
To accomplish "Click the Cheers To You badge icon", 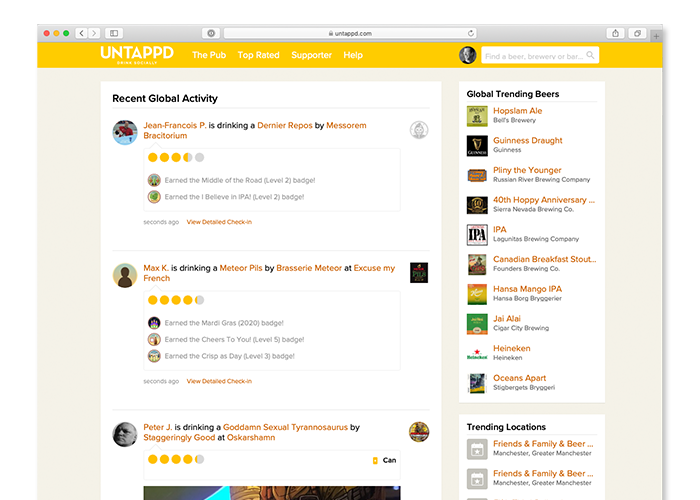I will coord(154,339).
